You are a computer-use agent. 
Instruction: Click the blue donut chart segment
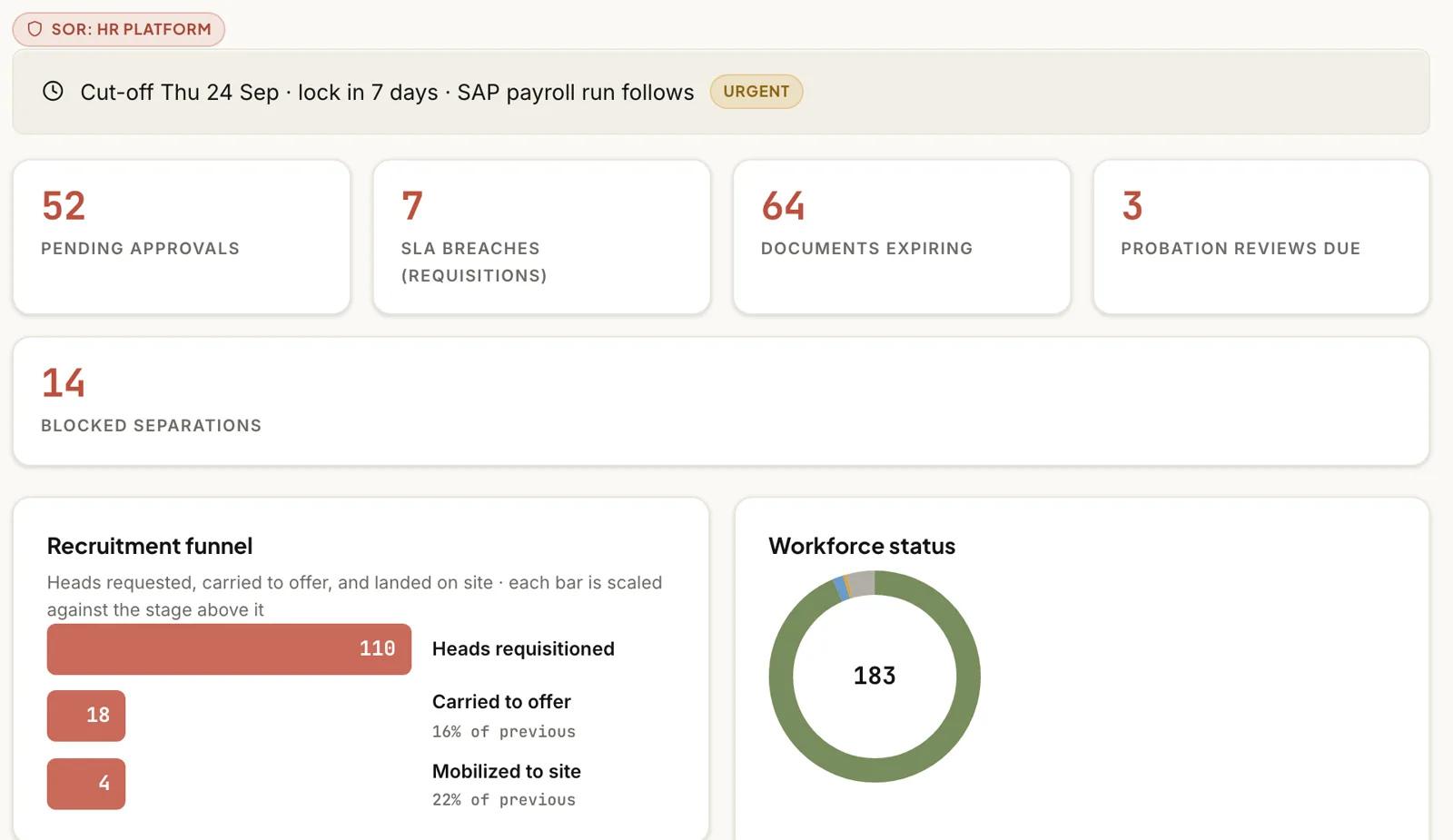(841, 588)
